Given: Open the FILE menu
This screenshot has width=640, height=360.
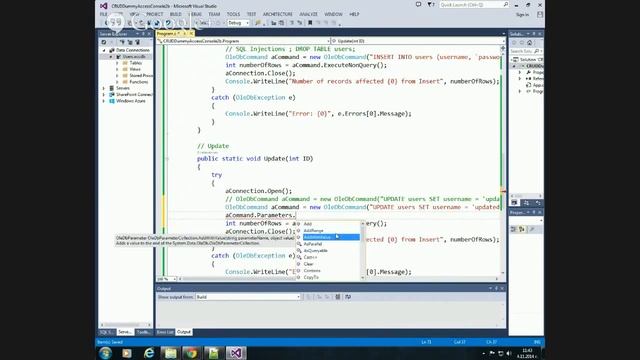Looking at the screenshot, I should pos(104,14).
